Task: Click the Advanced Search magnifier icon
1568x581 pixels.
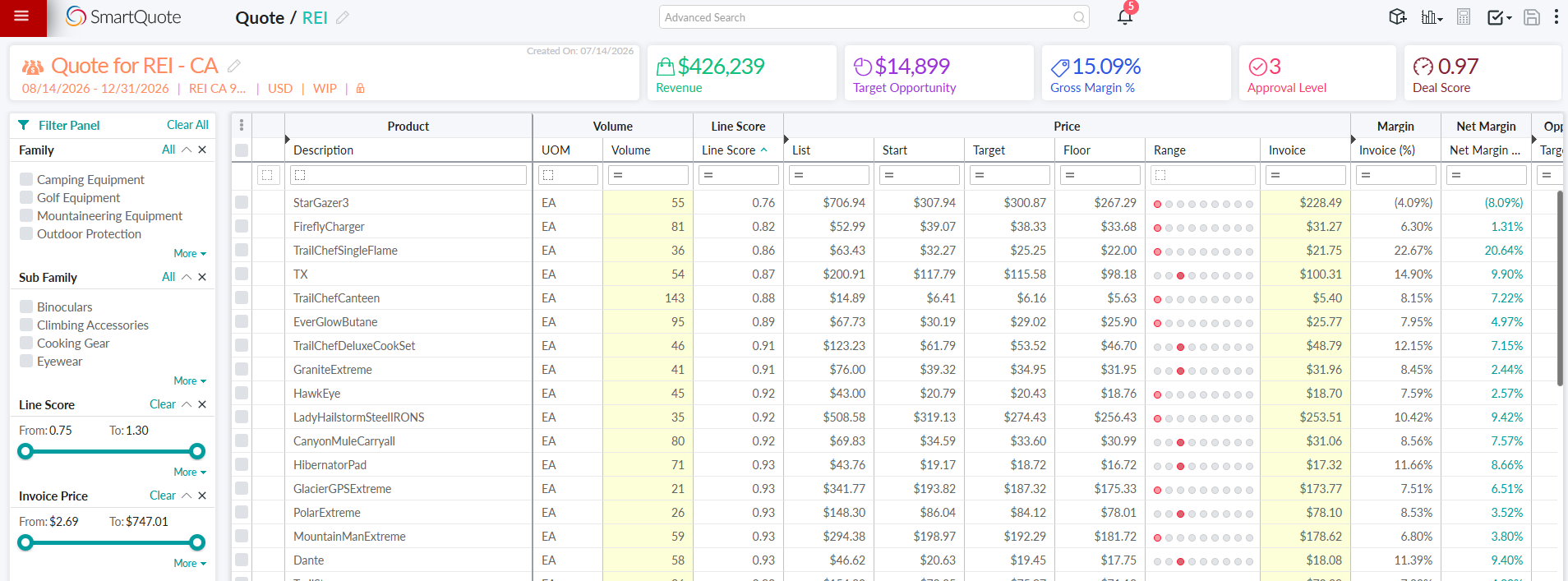Action: pyautogui.click(x=1079, y=17)
